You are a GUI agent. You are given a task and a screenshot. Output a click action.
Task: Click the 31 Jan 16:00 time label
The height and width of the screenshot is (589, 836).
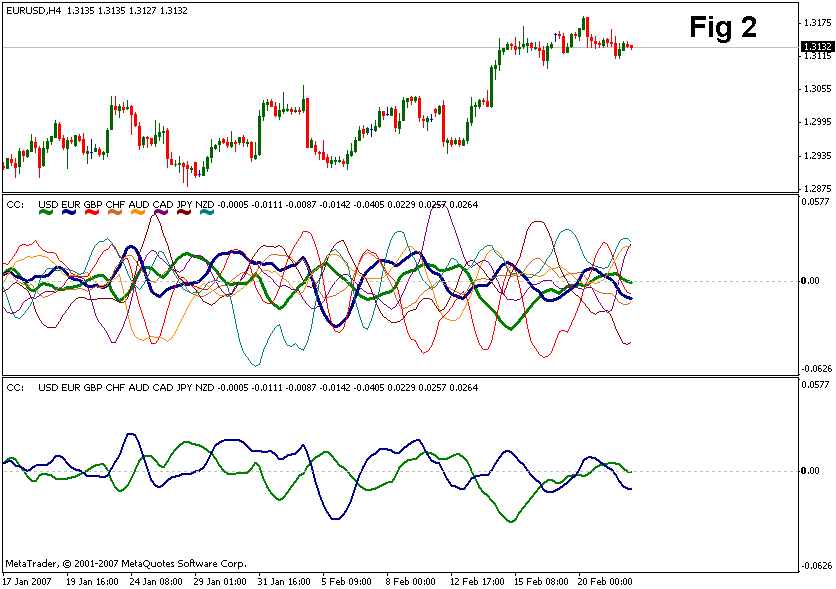(284, 581)
